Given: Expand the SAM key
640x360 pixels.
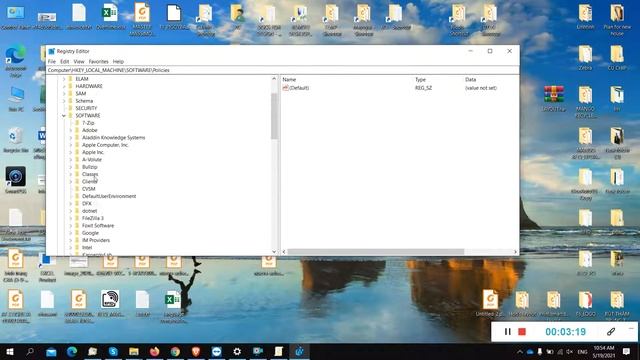Looking at the screenshot, I should pos(64,93).
